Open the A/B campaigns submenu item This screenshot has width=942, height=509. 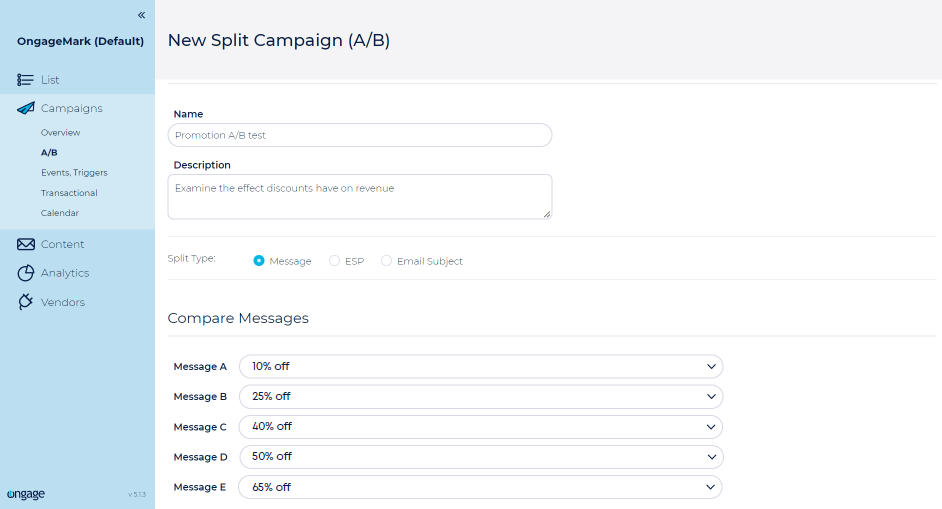(49, 153)
